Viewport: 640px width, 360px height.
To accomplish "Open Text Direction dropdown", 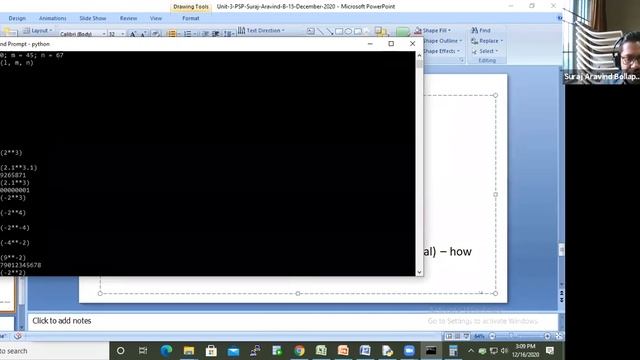I will [261, 31].
